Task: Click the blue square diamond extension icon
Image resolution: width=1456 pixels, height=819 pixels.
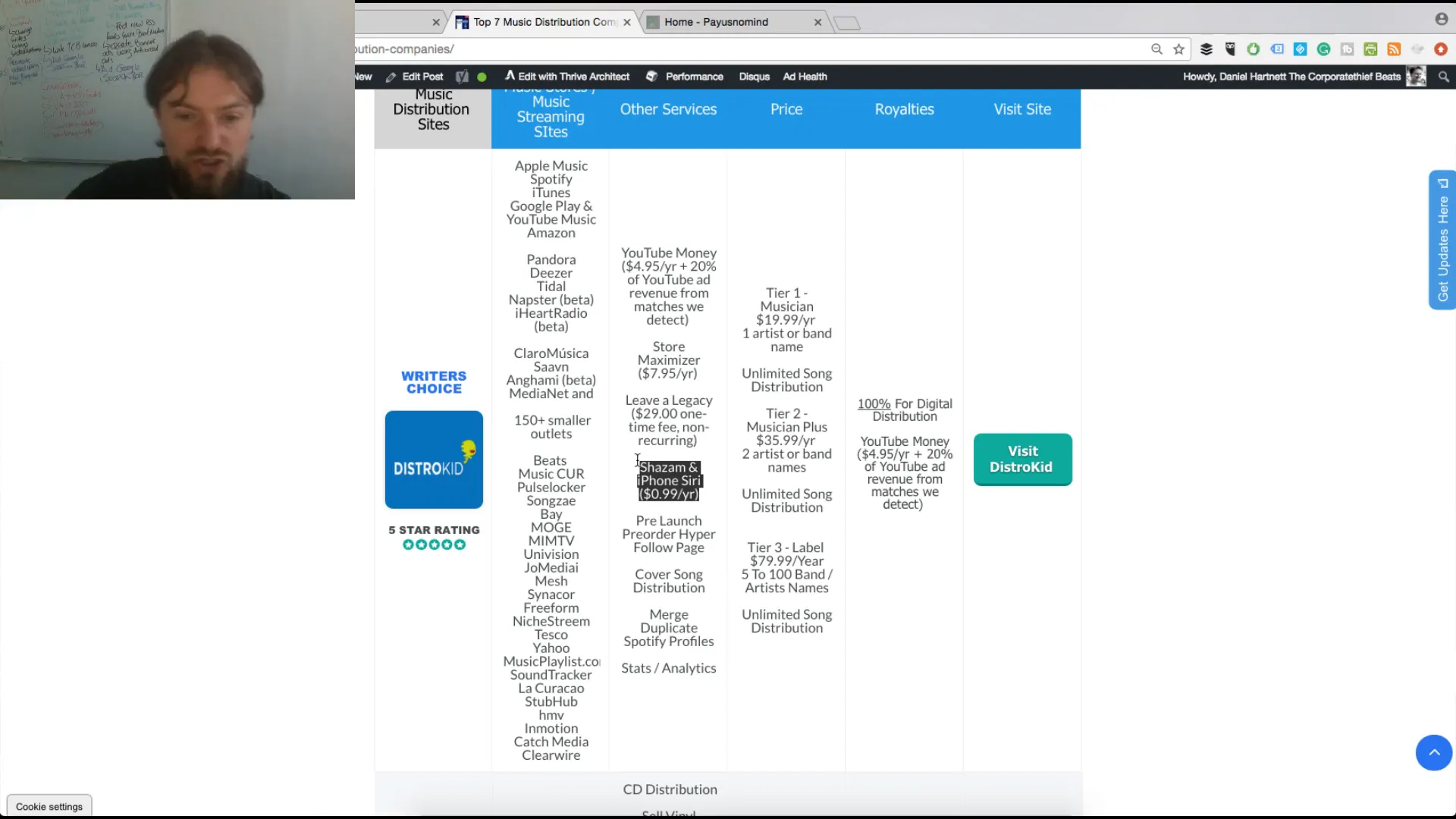Action: (1301, 49)
